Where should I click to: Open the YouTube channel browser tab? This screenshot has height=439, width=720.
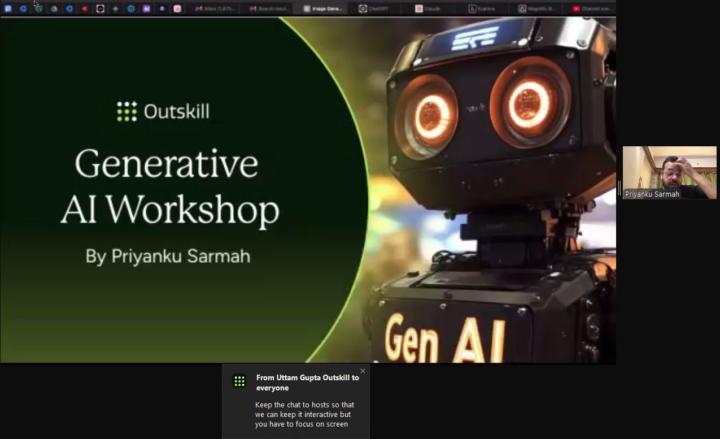coord(593,8)
